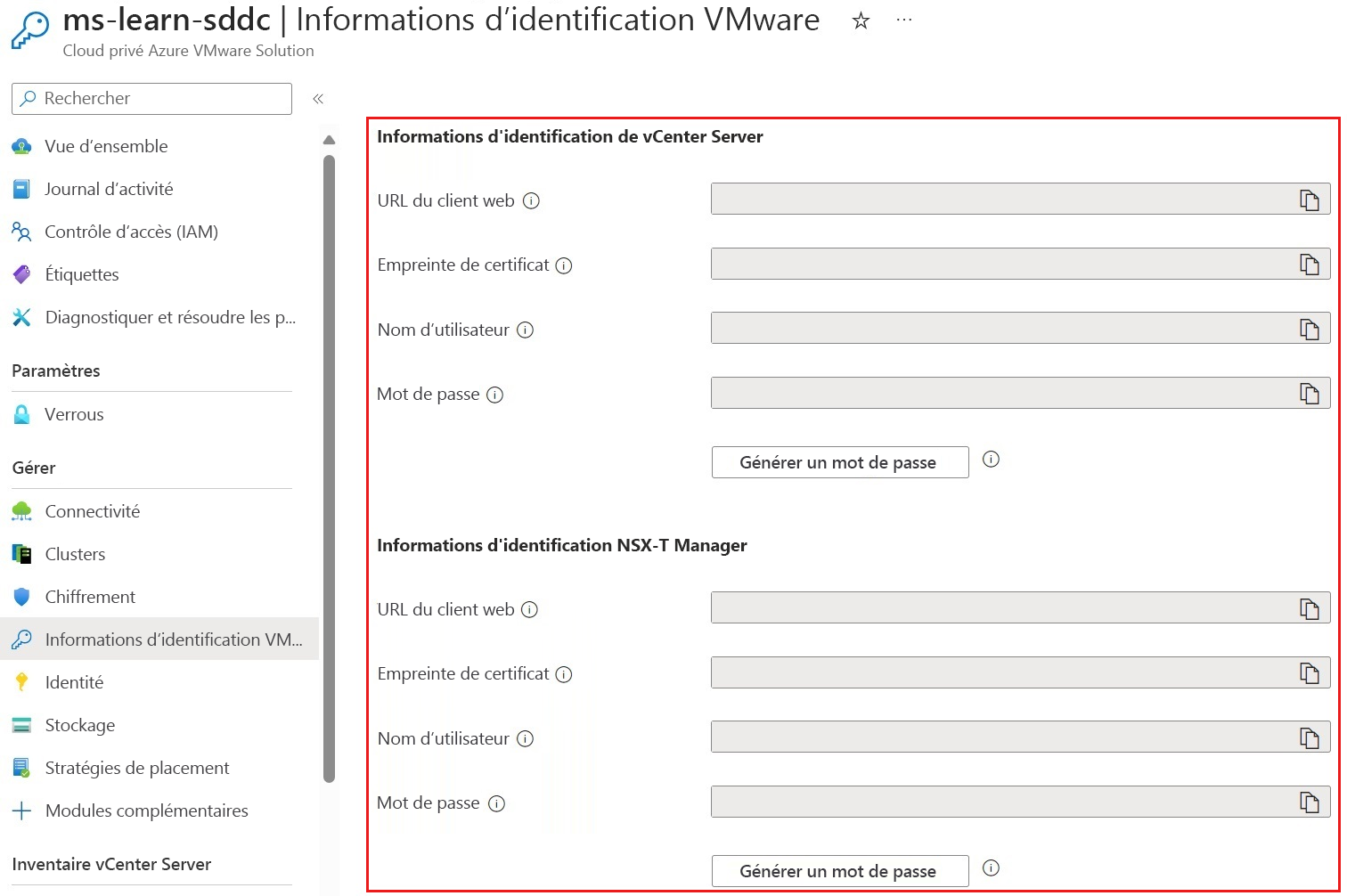Collapse the sidebar with the double chevron
The image size is (1347, 896).
[318, 99]
